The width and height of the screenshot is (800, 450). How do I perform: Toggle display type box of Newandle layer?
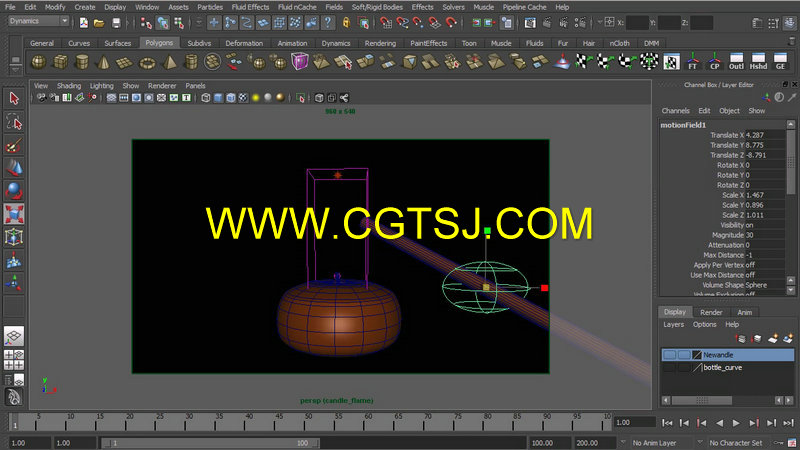(x=684, y=355)
